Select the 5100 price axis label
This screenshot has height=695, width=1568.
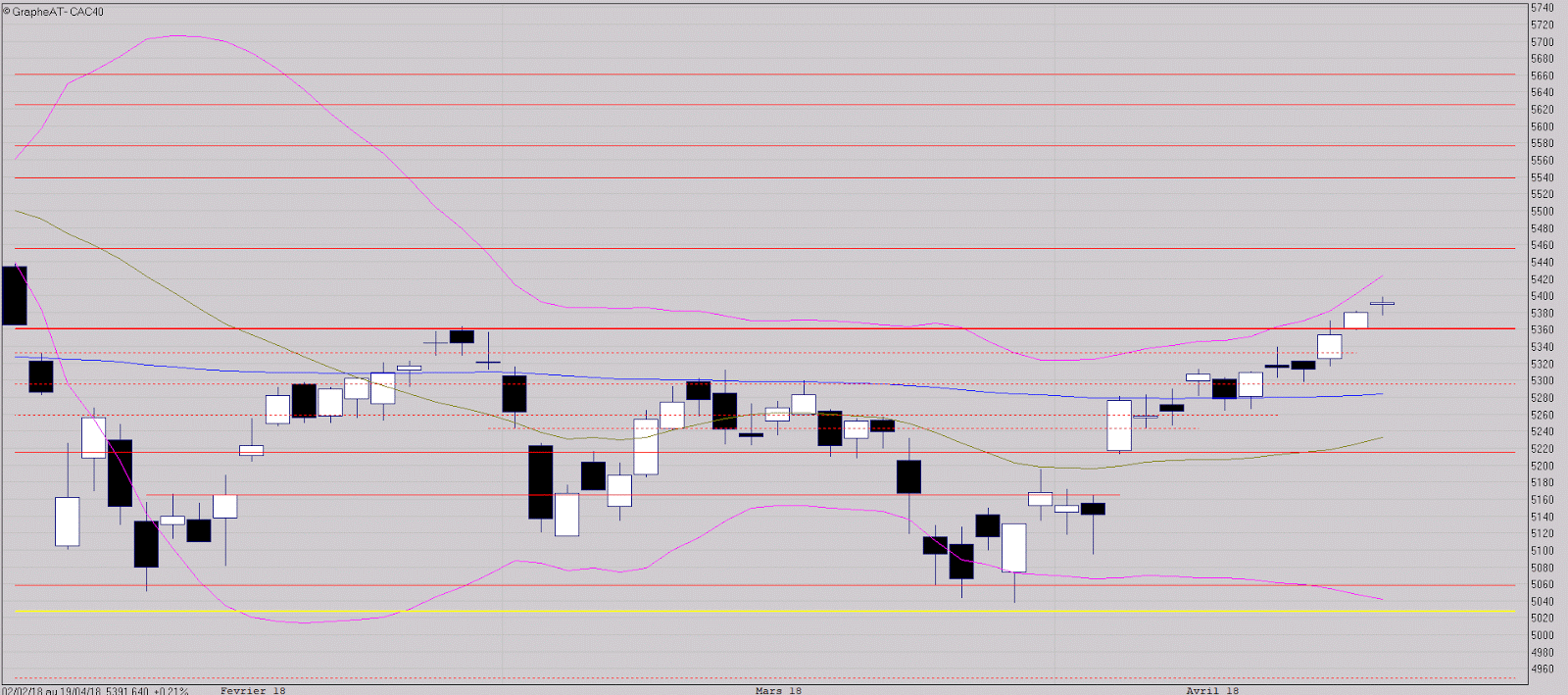(x=1542, y=550)
